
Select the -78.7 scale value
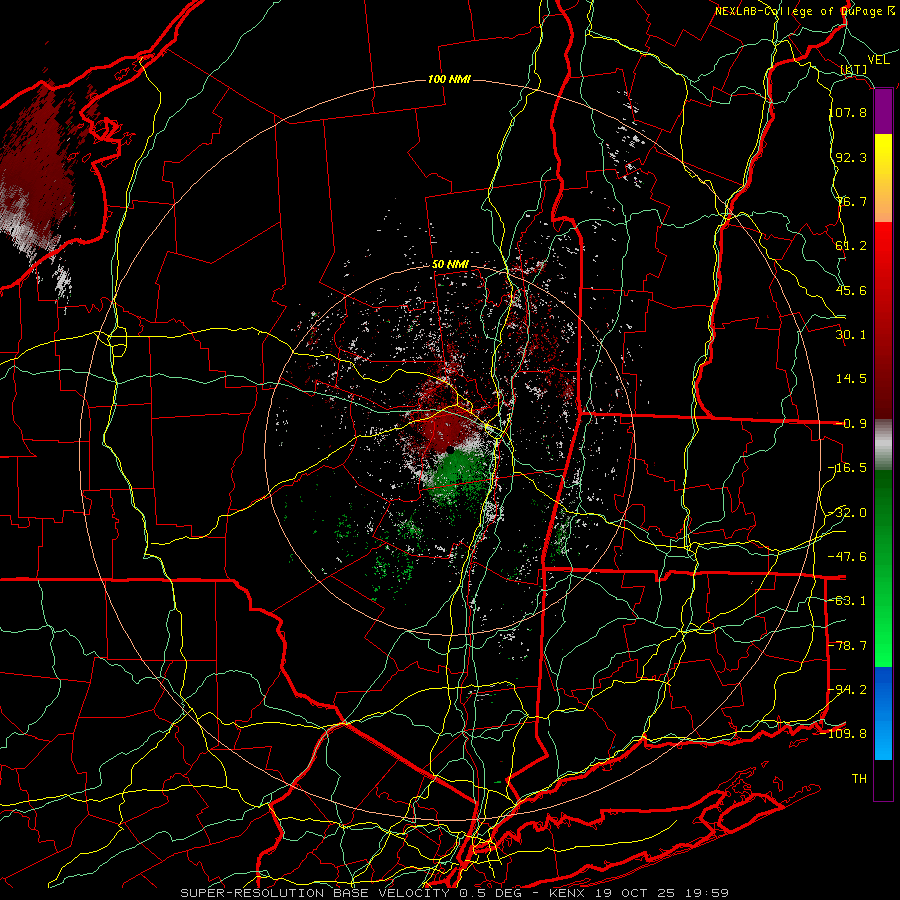848,646
